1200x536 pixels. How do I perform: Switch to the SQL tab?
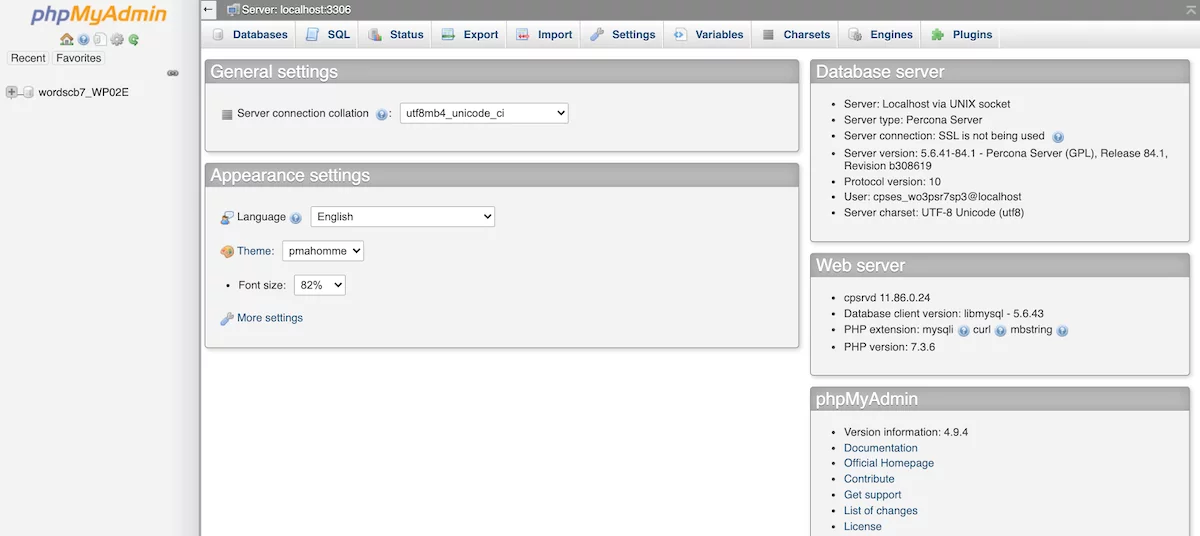[x=327, y=34]
